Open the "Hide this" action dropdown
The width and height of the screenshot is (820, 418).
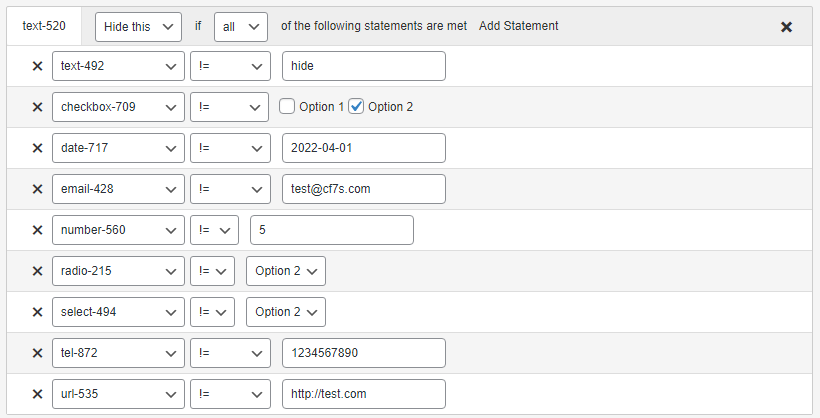click(x=138, y=27)
